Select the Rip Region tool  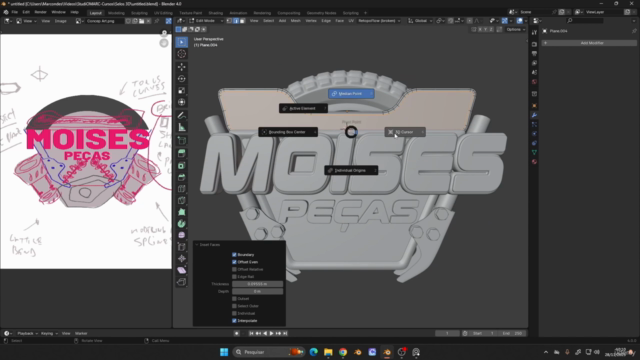(x=182, y=282)
